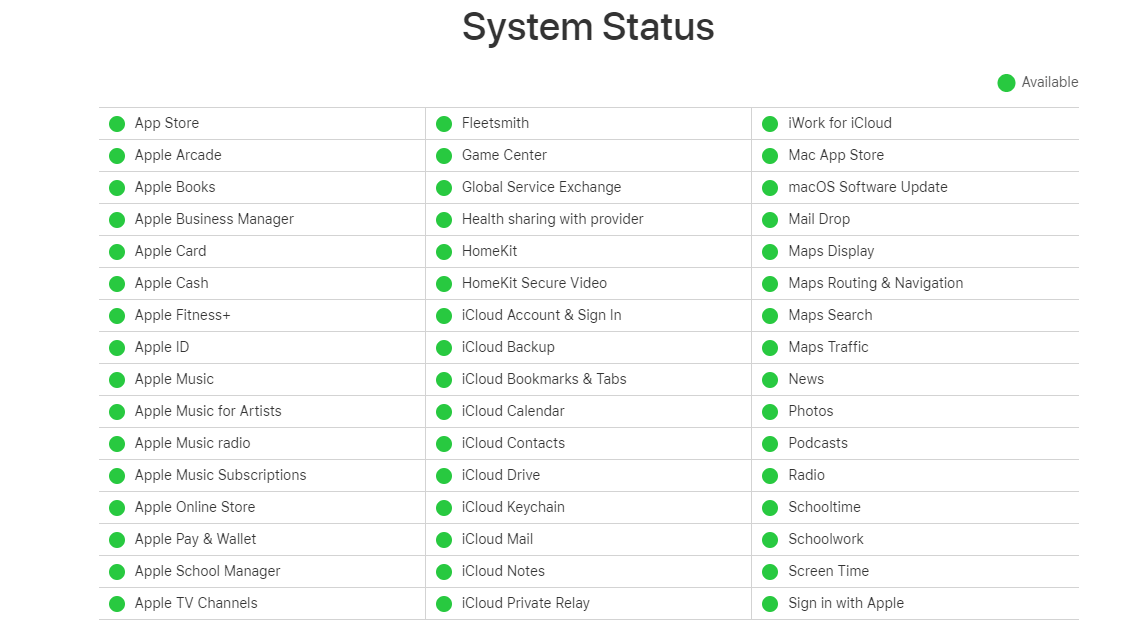The height and width of the screenshot is (620, 1141).
Task: Click the green status icon next to Fleetsmith
Action: click(444, 124)
